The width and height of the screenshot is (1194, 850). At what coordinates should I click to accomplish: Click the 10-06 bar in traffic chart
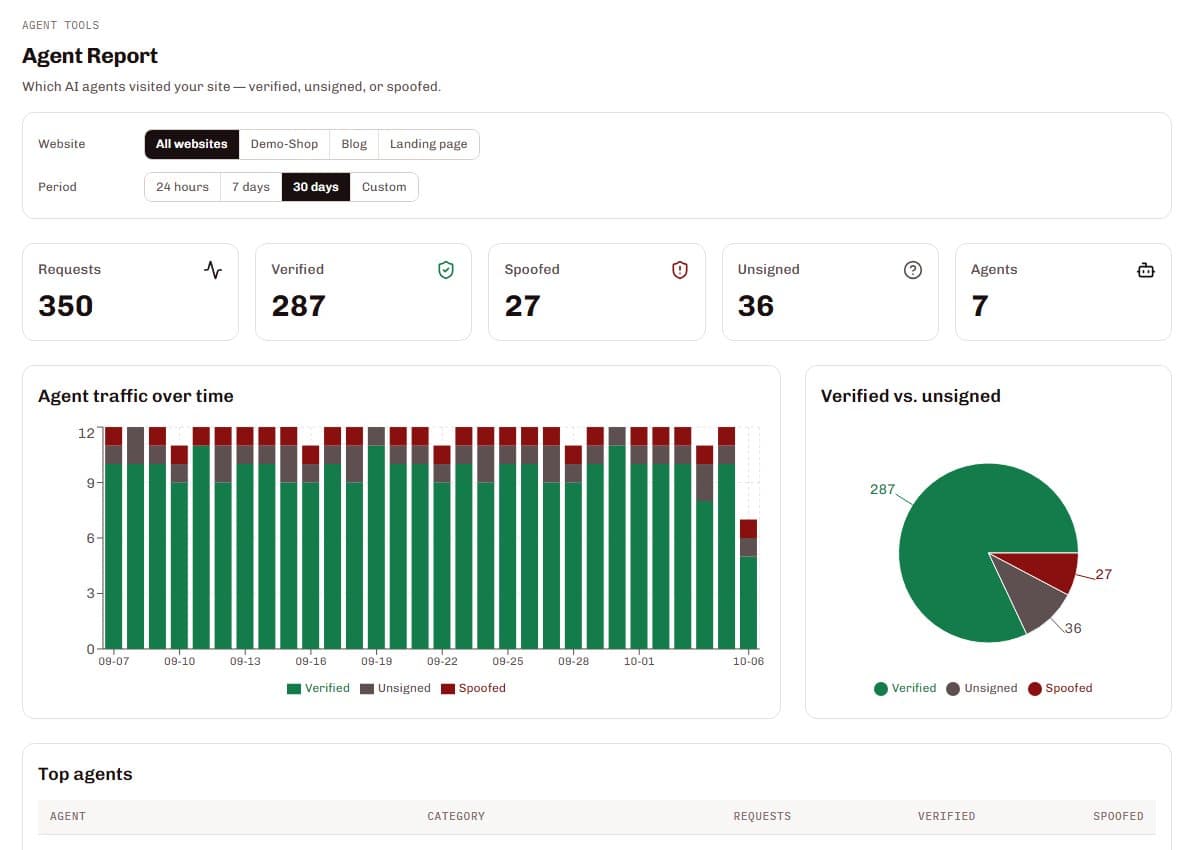(749, 584)
